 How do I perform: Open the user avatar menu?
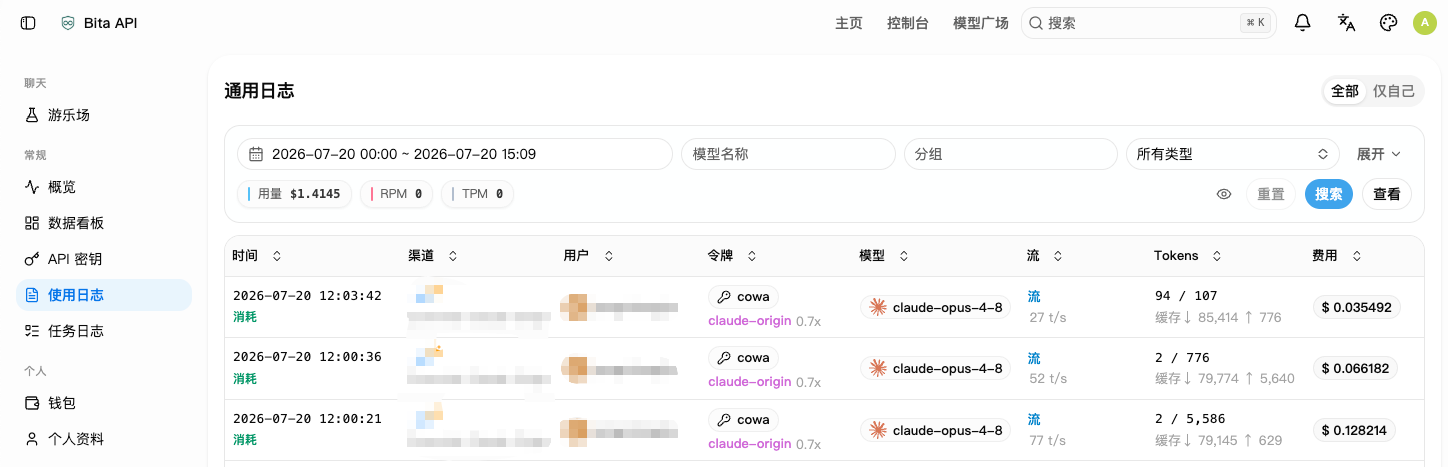1424,23
